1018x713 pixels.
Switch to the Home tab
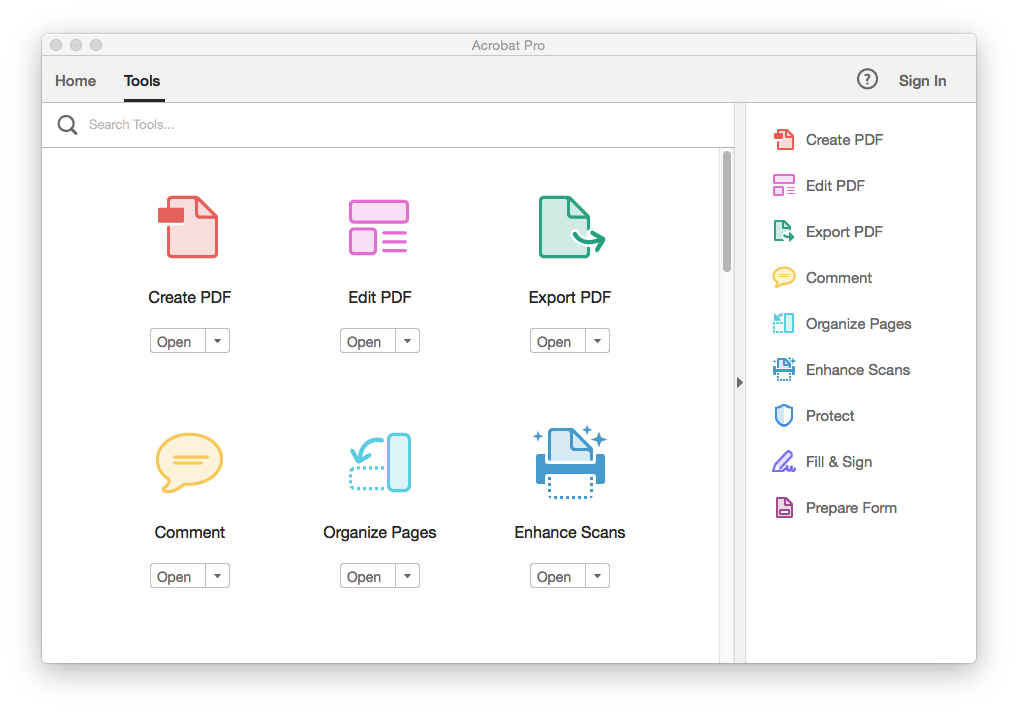75,80
